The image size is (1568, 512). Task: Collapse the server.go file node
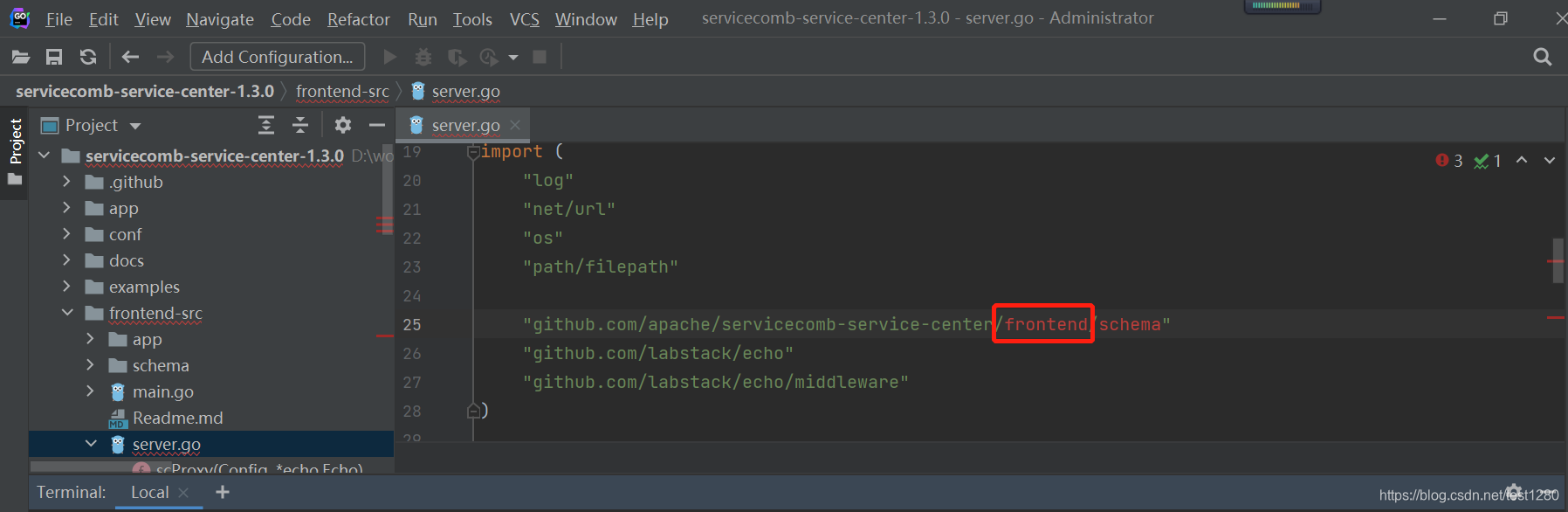click(91, 444)
